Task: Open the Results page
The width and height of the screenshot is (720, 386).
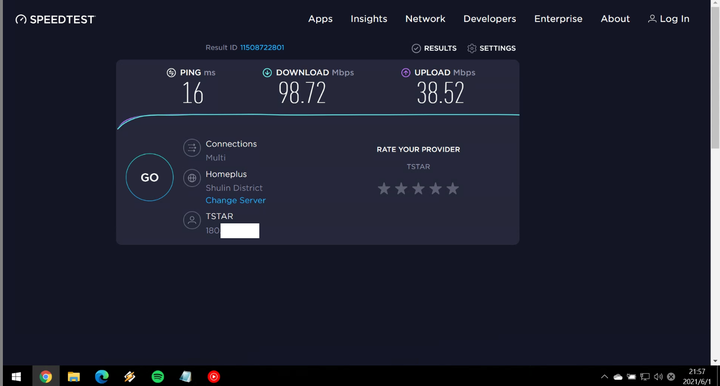Action: [434, 48]
